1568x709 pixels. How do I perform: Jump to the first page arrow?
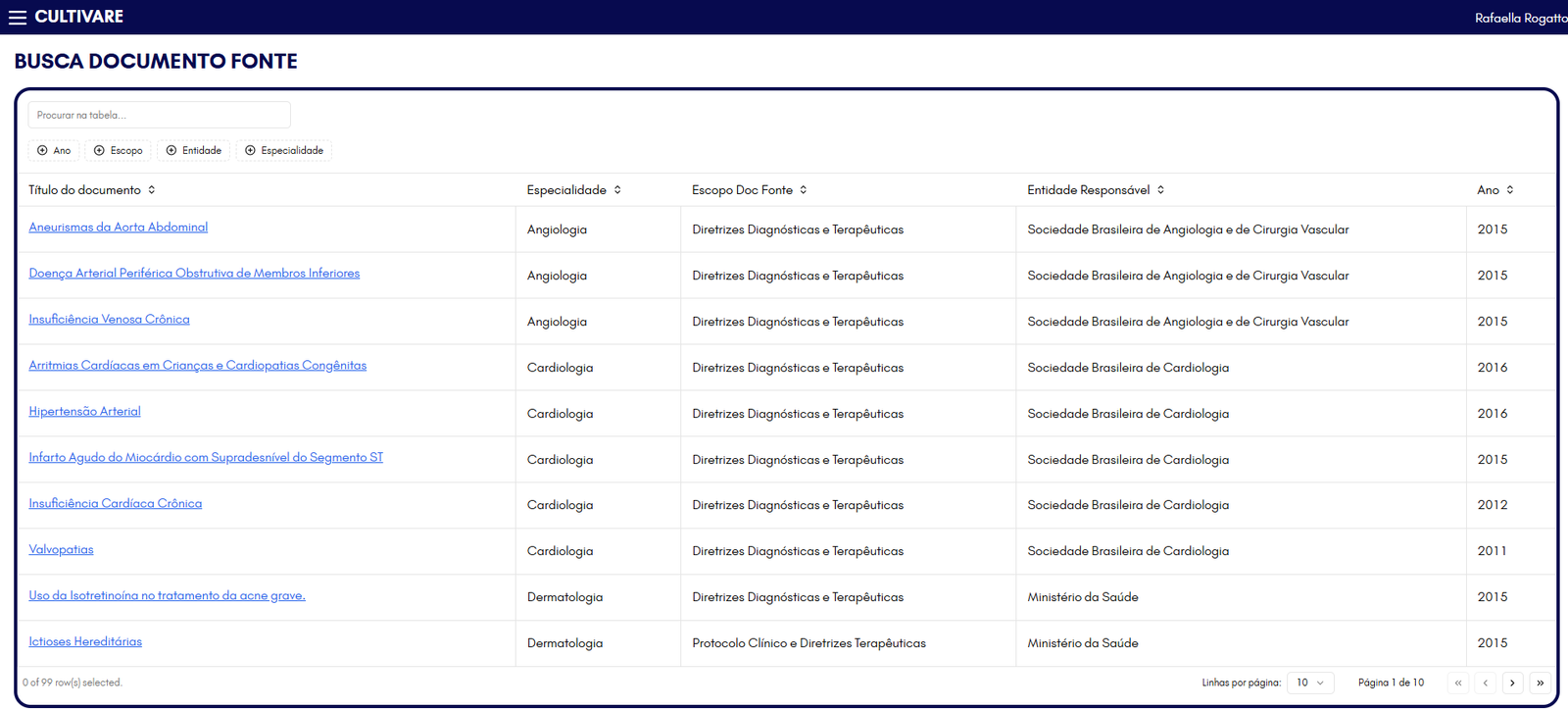coord(1457,683)
